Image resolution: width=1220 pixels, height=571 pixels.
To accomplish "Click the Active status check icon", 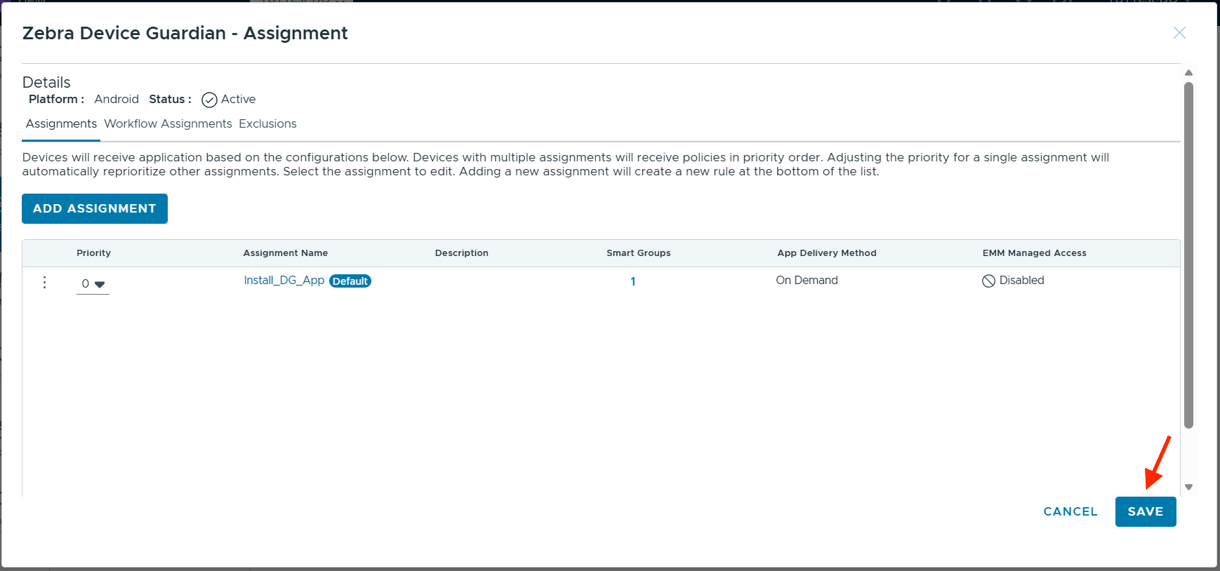I will pyautogui.click(x=209, y=100).
